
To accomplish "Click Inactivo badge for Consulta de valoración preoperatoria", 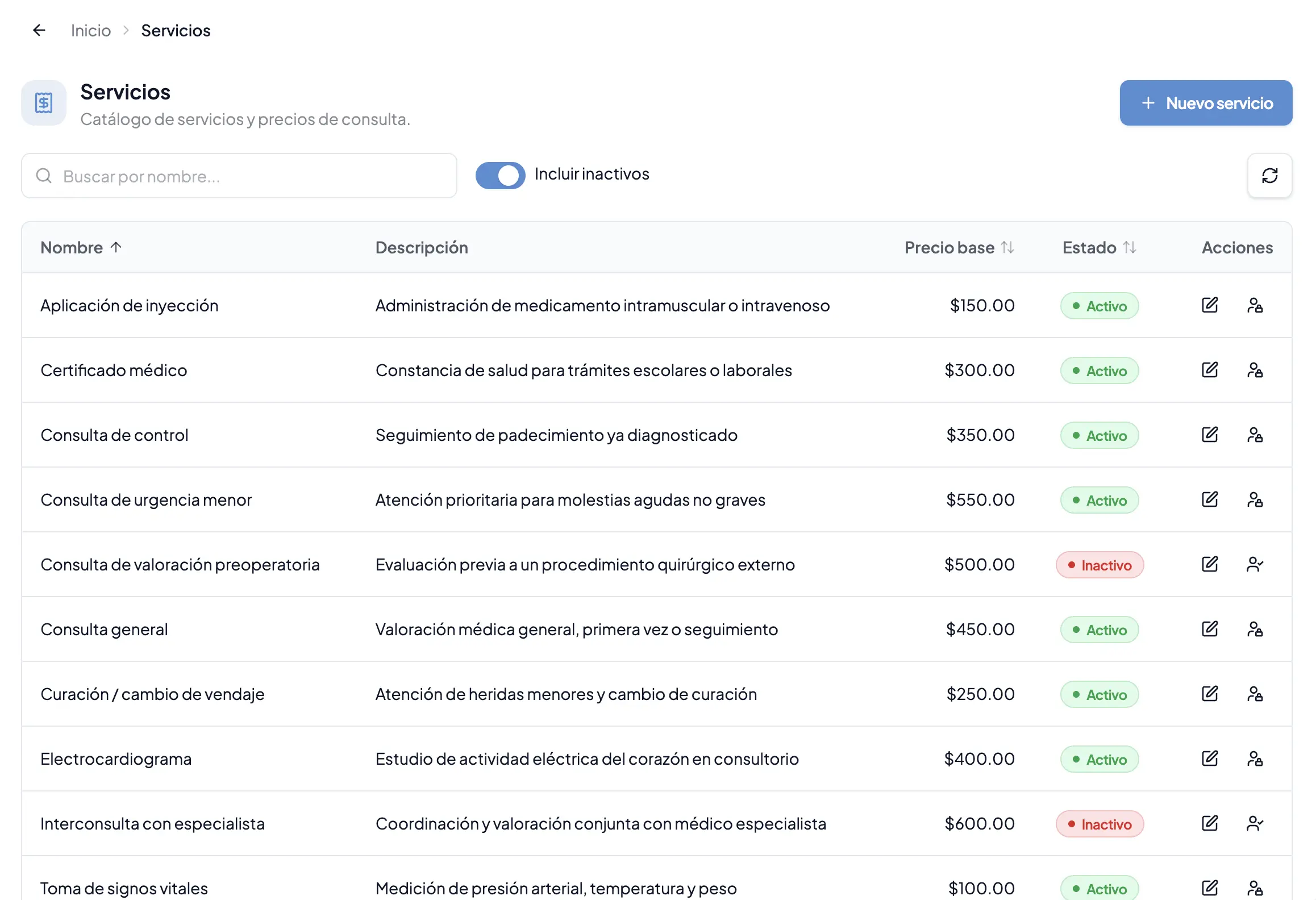I will (x=1100, y=565).
